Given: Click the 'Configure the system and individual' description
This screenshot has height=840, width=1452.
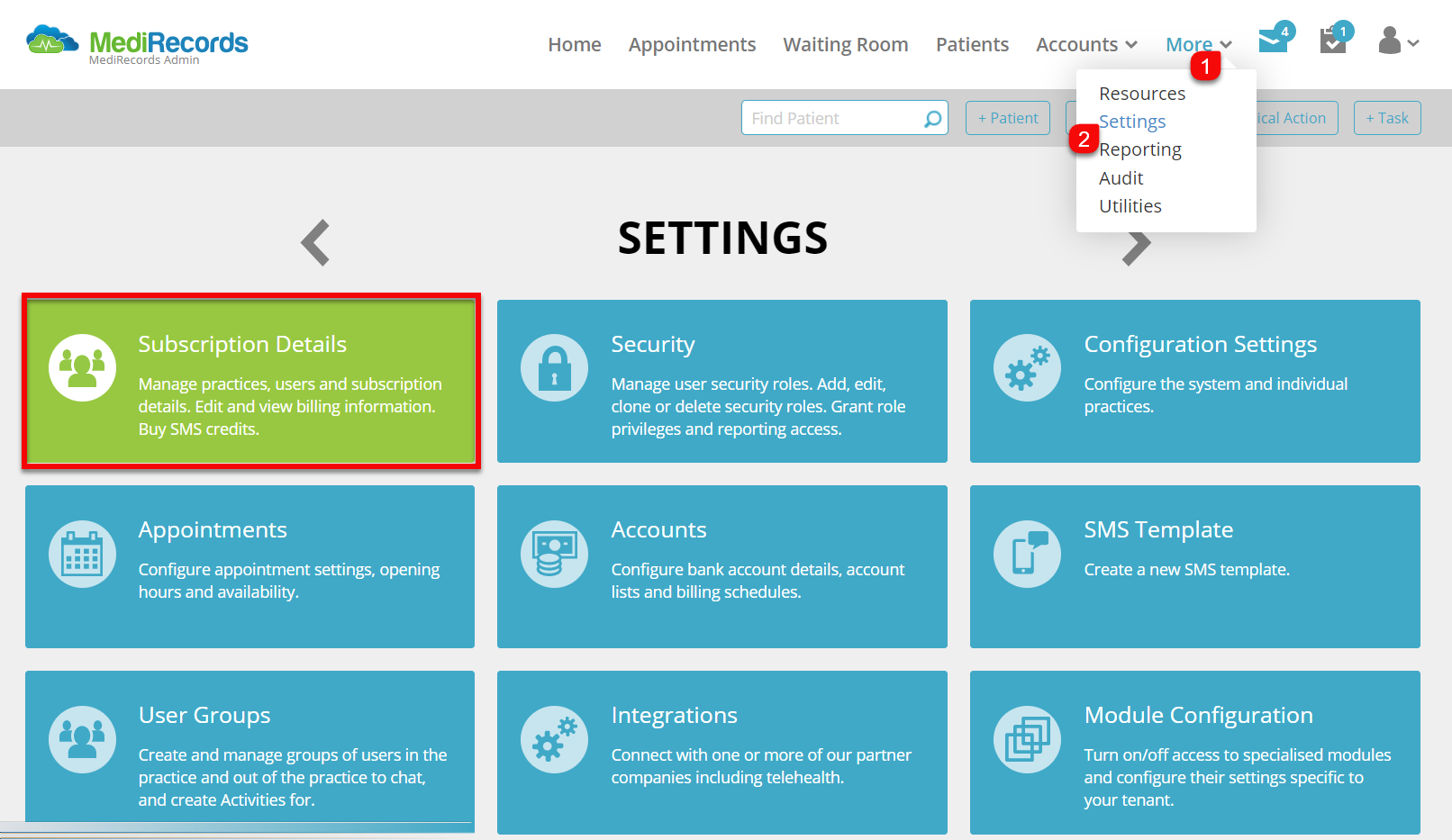Looking at the screenshot, I should click(1216, 395).
